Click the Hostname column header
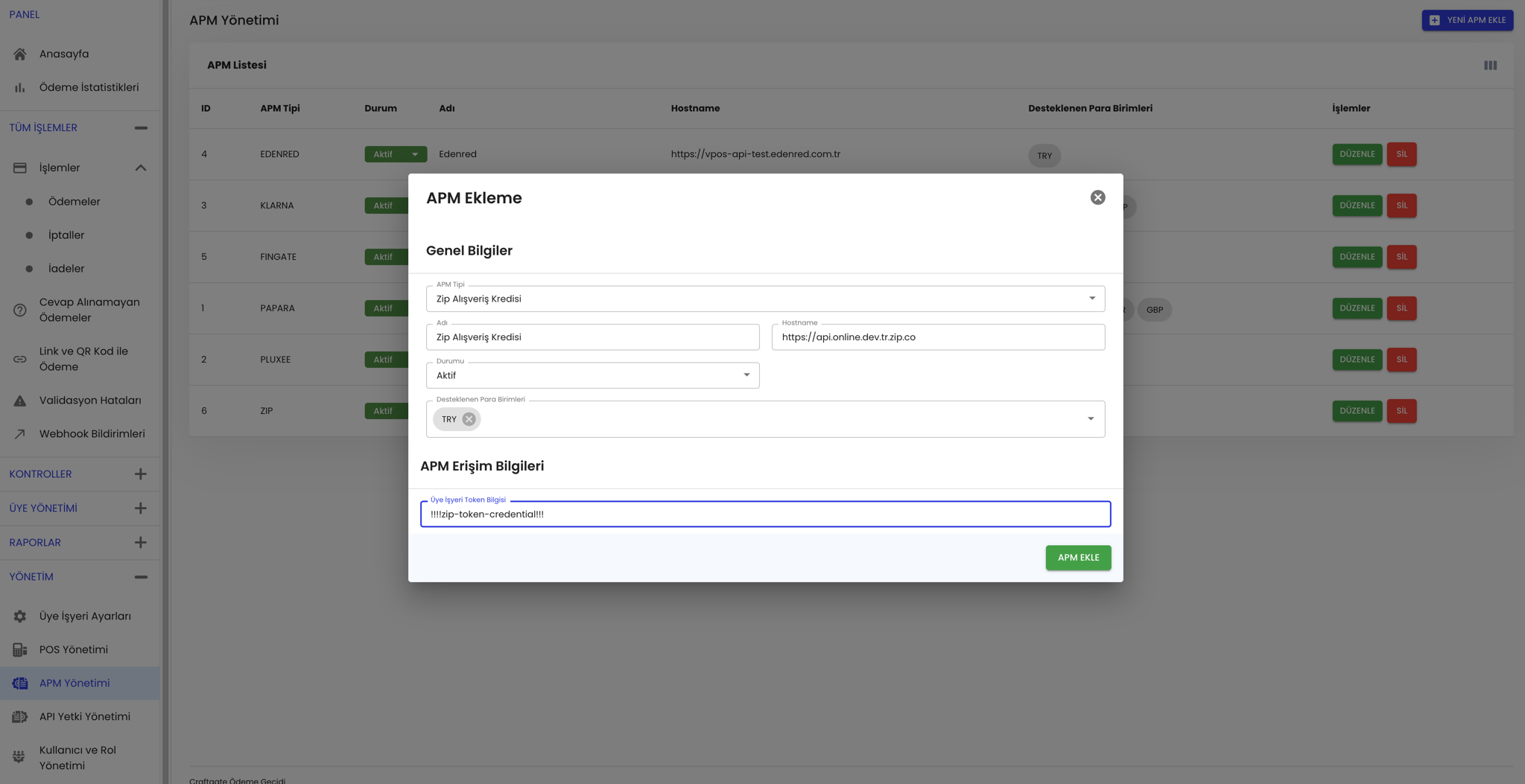1525x784 pixels. [695, 109]
